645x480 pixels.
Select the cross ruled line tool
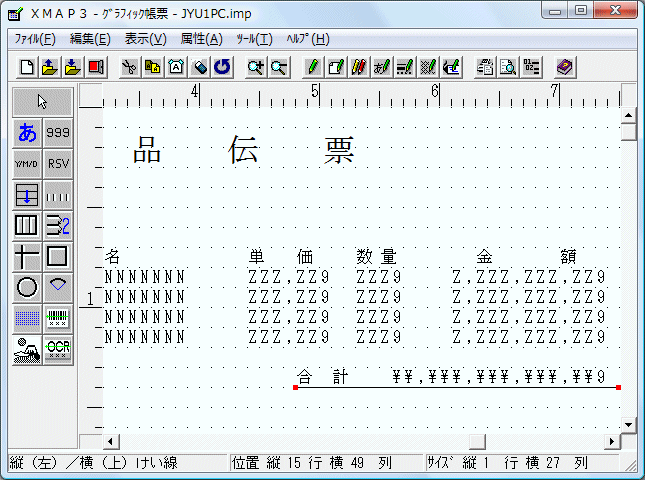tap(27, 256)
